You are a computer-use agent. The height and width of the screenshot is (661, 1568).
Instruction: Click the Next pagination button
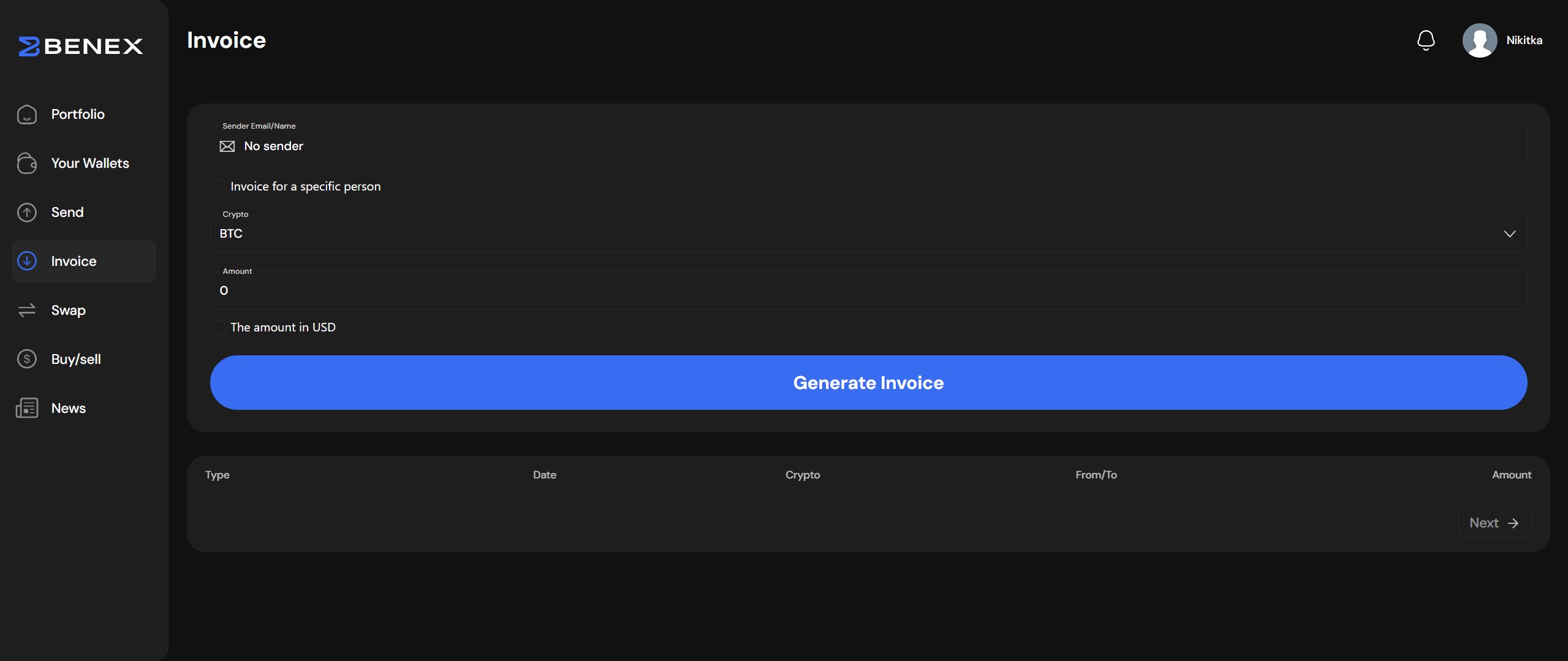pos(1494,523)
